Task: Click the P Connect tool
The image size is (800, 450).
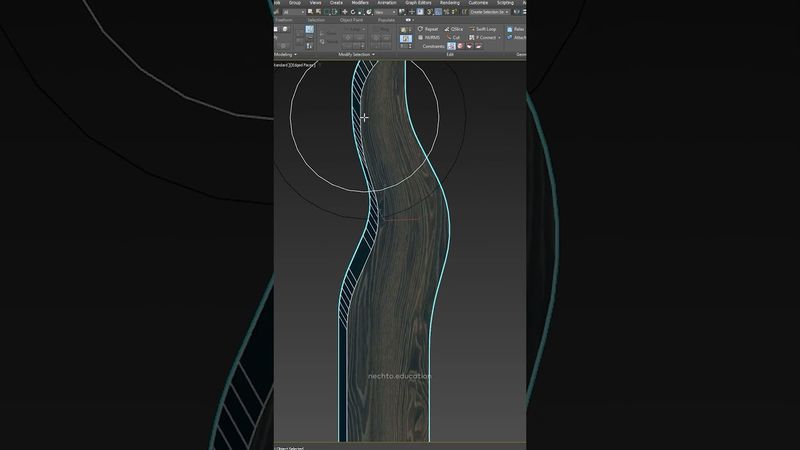Action: tap(483, 38)
